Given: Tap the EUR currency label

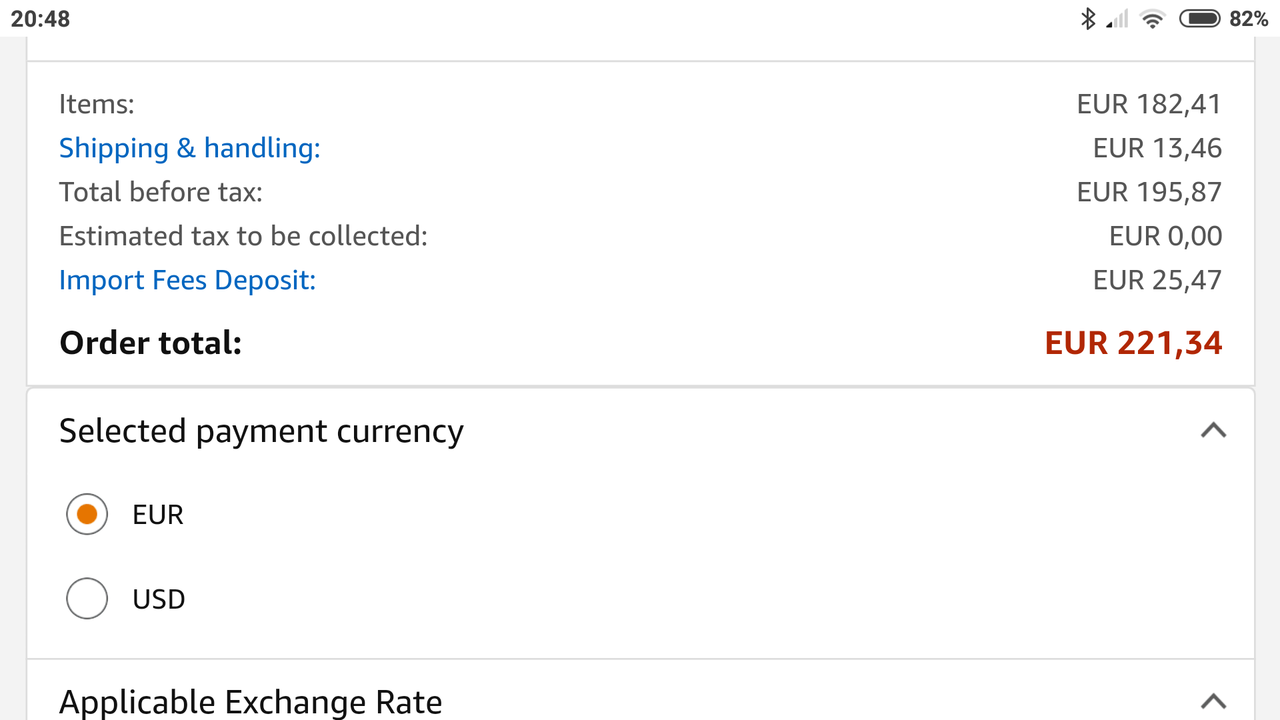Looking at the screenshot, I should [x=158, y=515].
